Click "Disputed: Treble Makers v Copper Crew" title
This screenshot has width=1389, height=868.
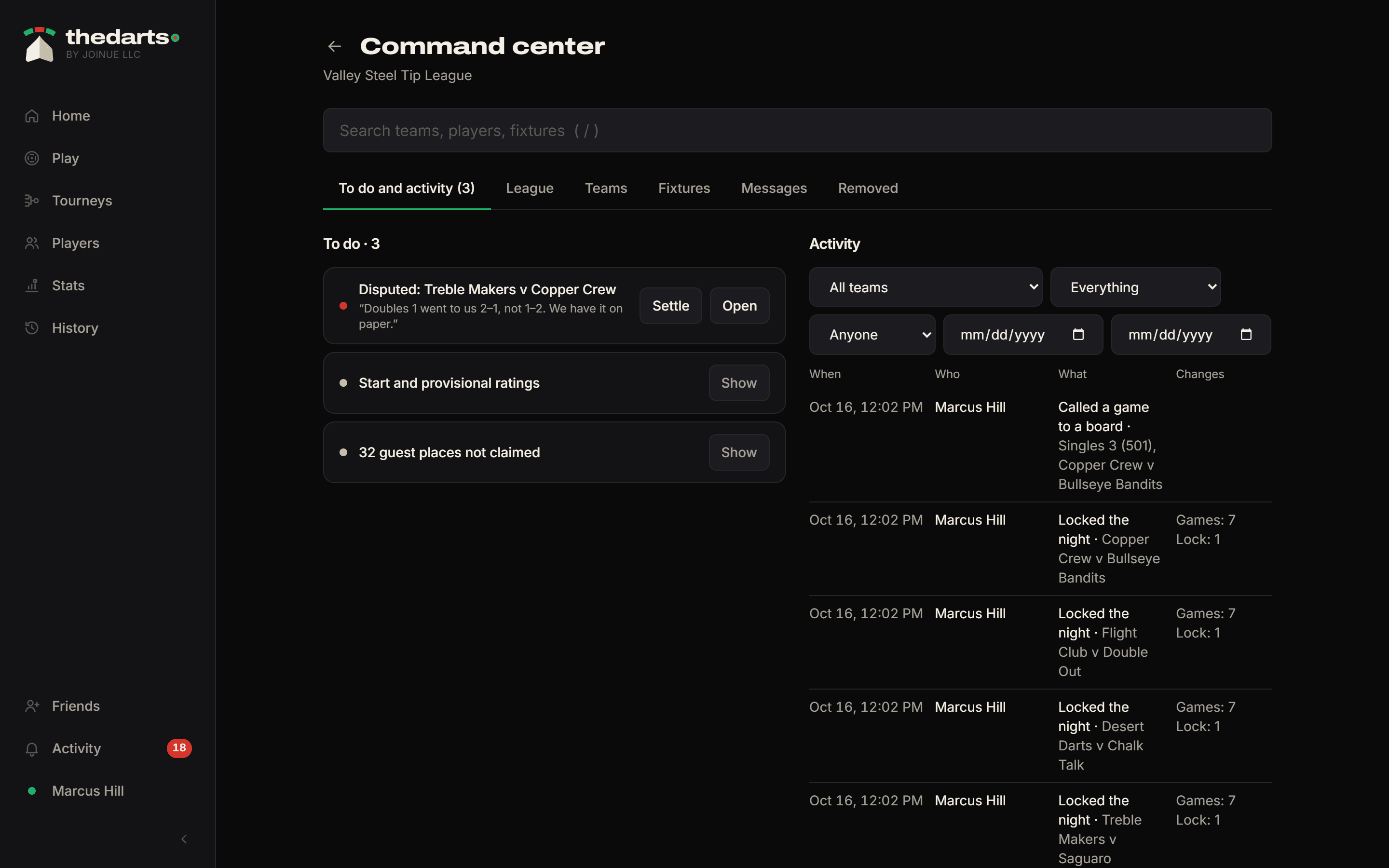[487, 289]
